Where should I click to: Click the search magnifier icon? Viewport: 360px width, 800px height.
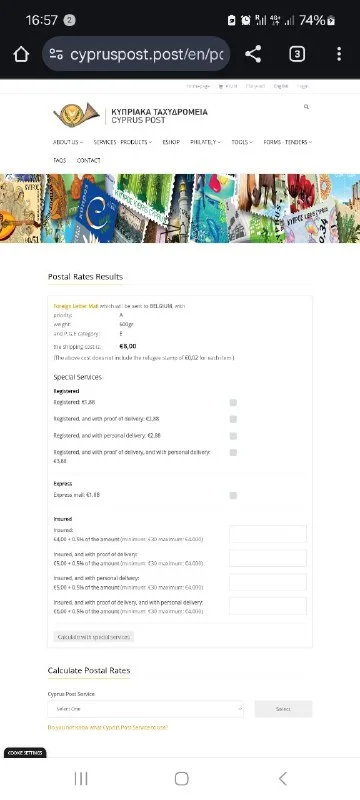click(x=306, y=107)
